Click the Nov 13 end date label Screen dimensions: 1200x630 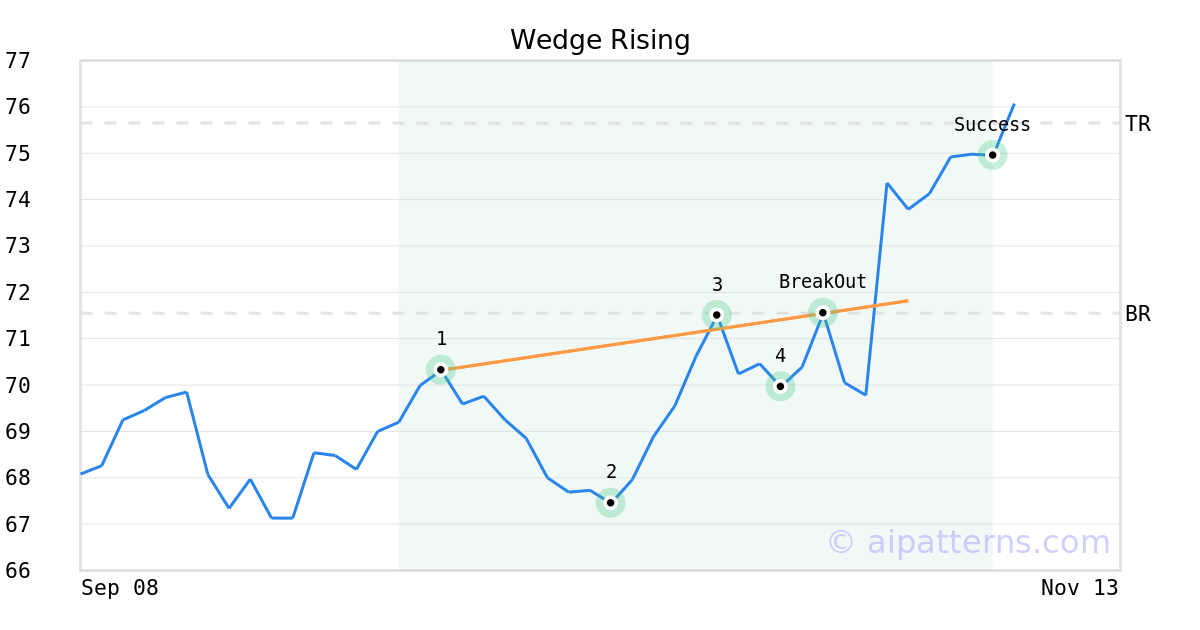click(1079, 588)
